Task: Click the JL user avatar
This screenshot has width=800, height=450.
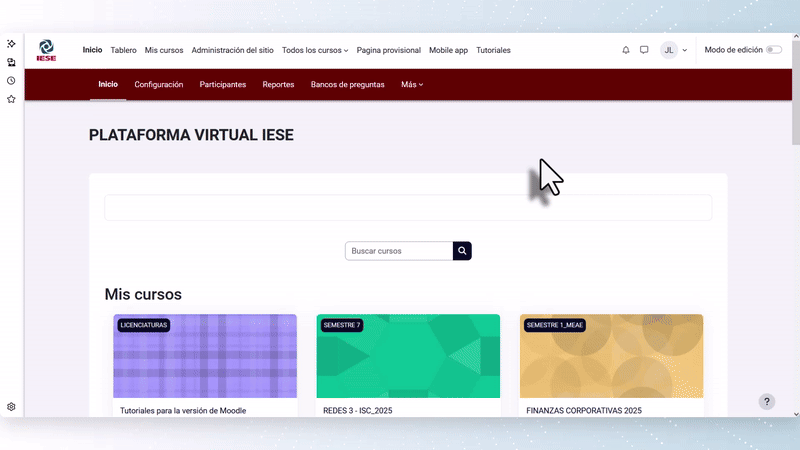Action: coord(669,50)
